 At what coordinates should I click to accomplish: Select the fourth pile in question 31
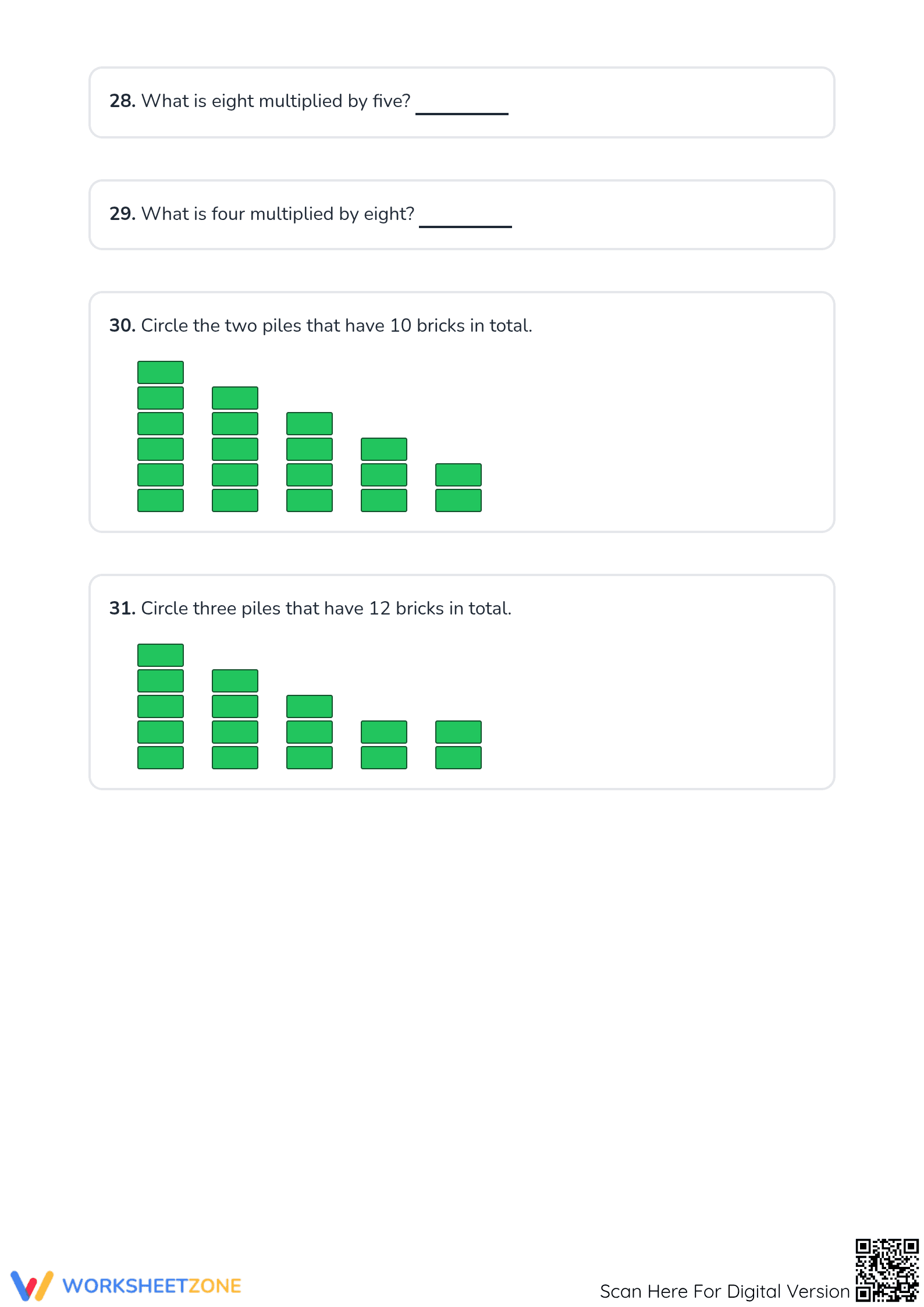tap(384, 745)
